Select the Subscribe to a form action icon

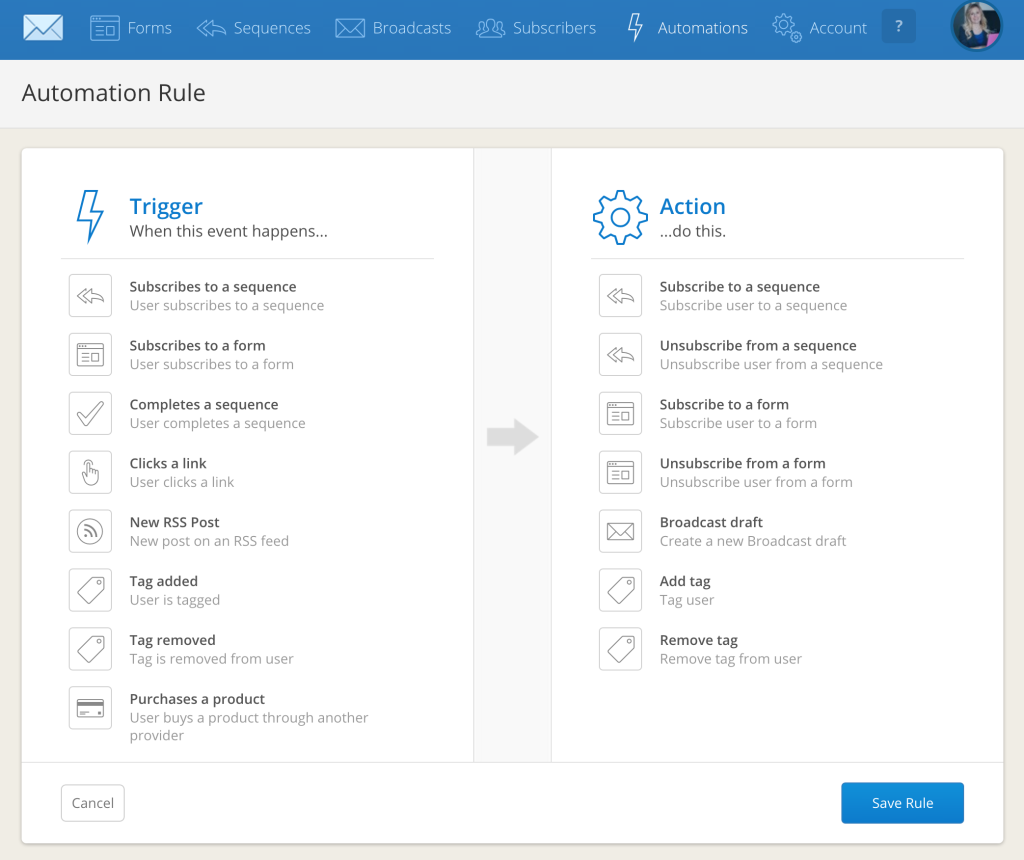click(x=620, y=413)
